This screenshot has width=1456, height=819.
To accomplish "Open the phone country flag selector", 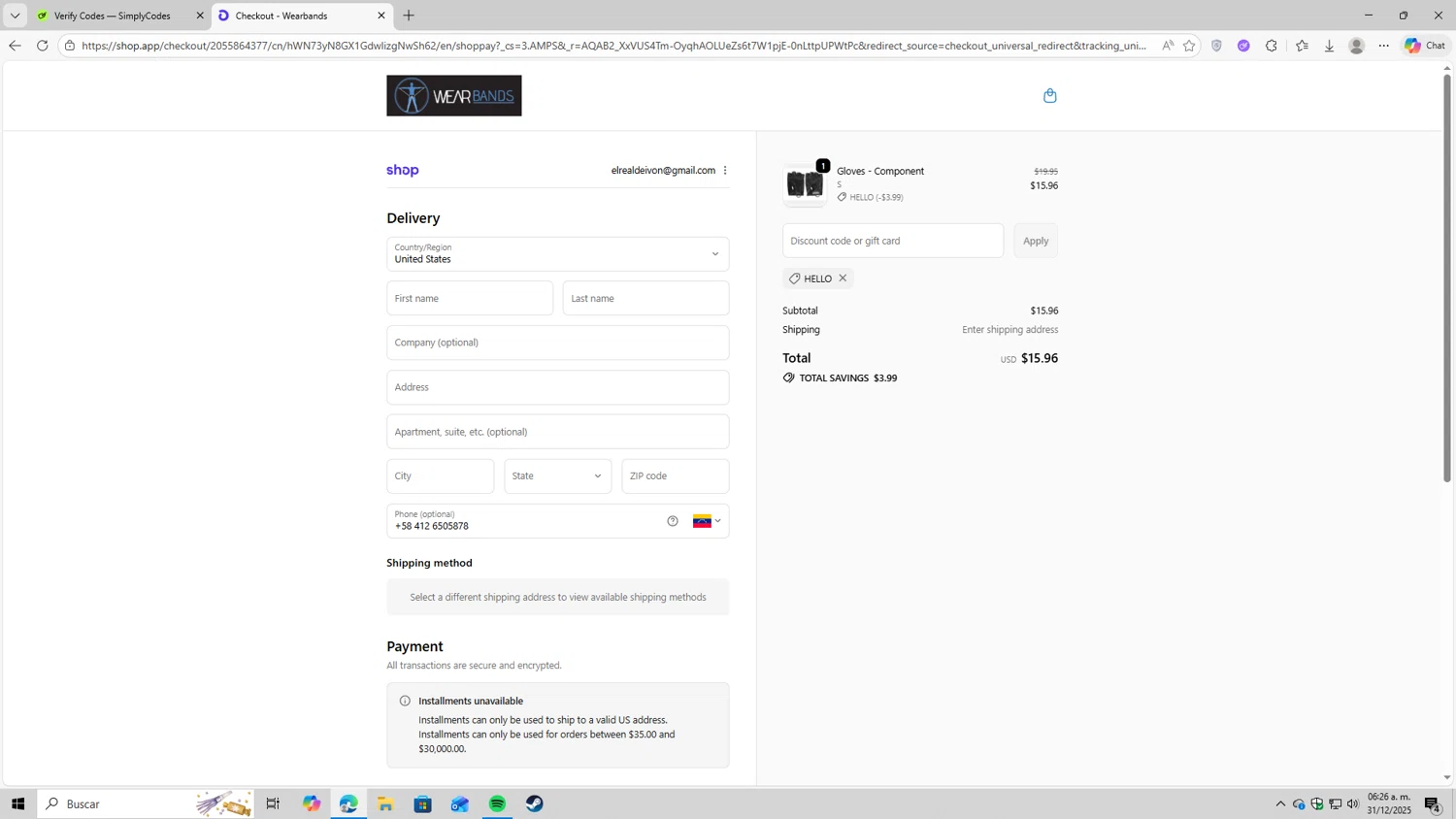I will (x=707, y=521).
